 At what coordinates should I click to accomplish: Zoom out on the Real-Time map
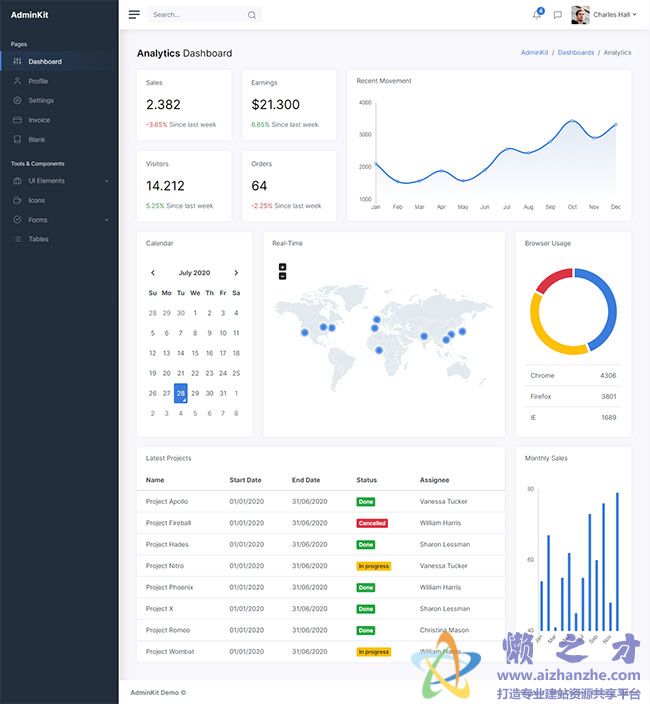(x=283, y=276)
